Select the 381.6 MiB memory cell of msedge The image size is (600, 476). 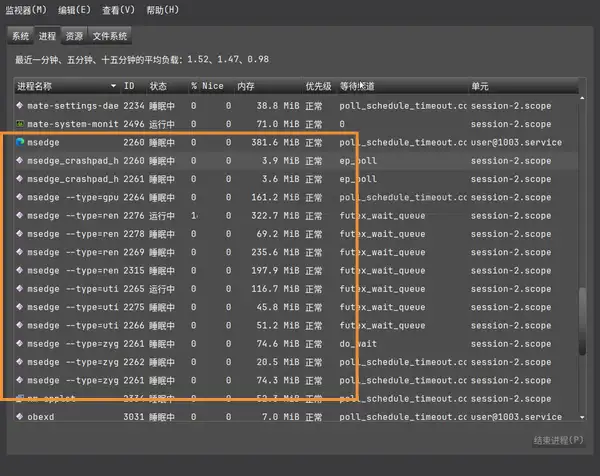pyautogui.click(x=275, y=142)
